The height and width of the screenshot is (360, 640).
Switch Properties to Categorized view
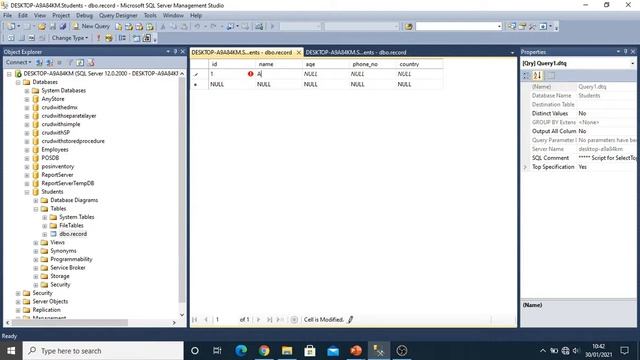click(x=526, y=76)
